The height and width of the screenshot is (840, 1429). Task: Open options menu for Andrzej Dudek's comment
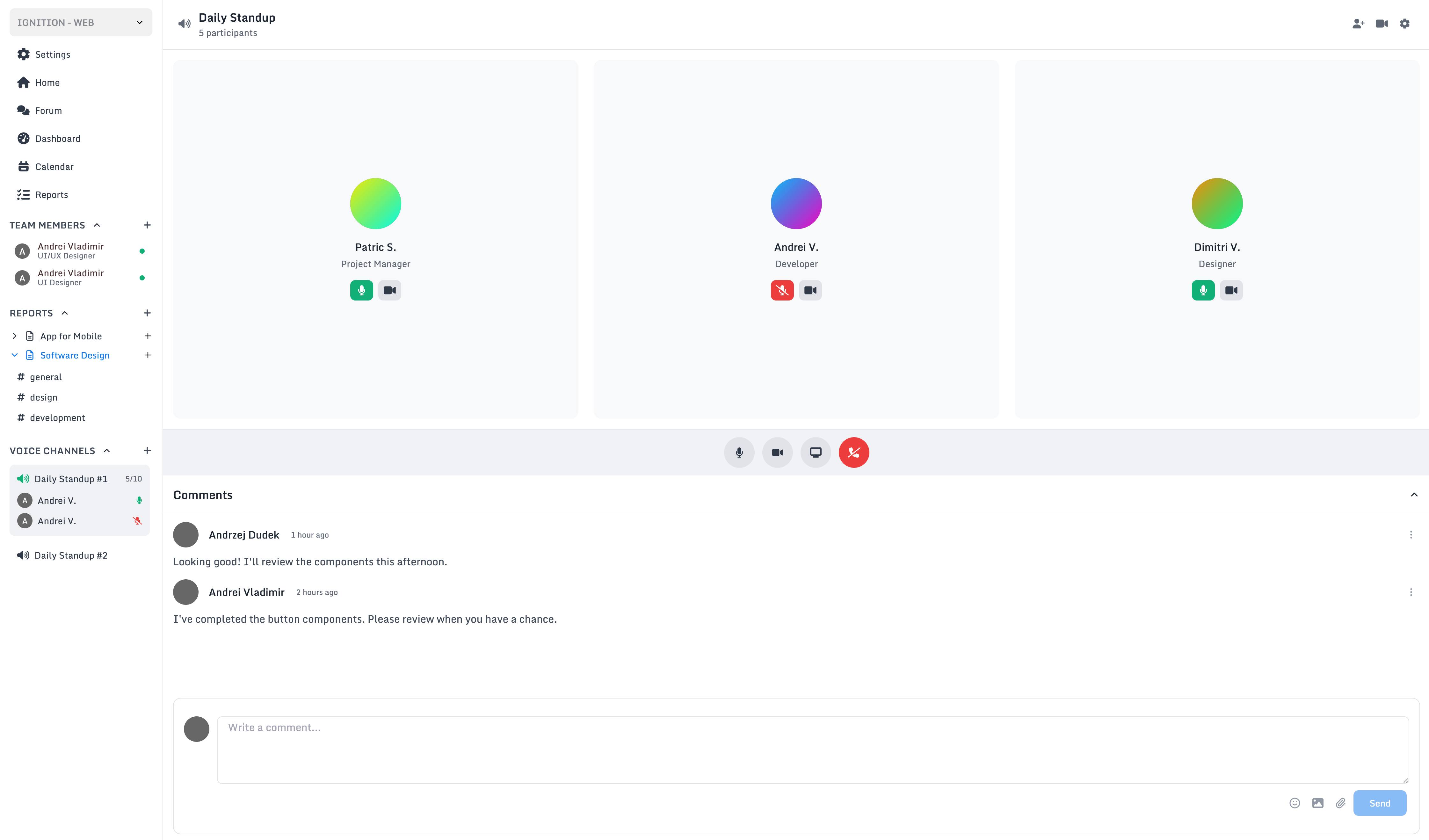pos(1411,535)
